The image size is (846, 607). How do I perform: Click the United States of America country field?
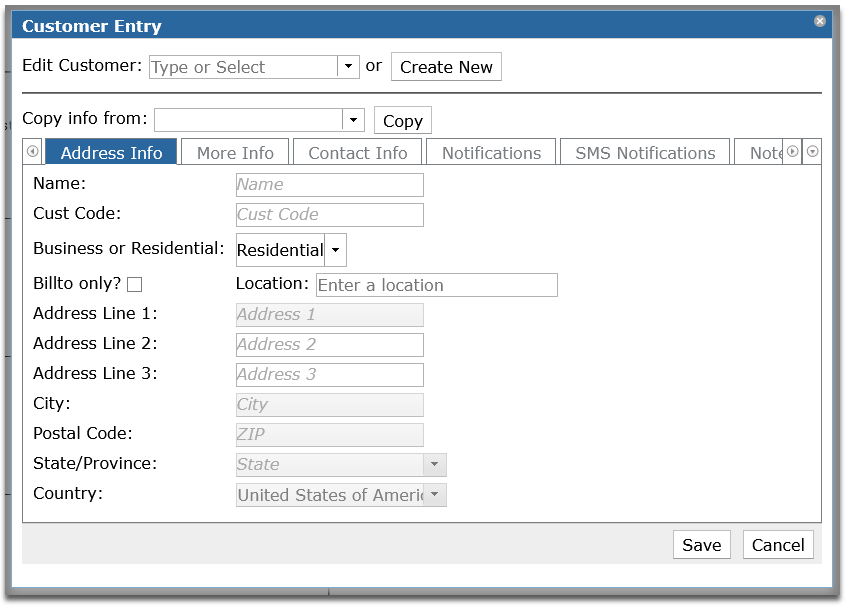click(x=330, y=495)
